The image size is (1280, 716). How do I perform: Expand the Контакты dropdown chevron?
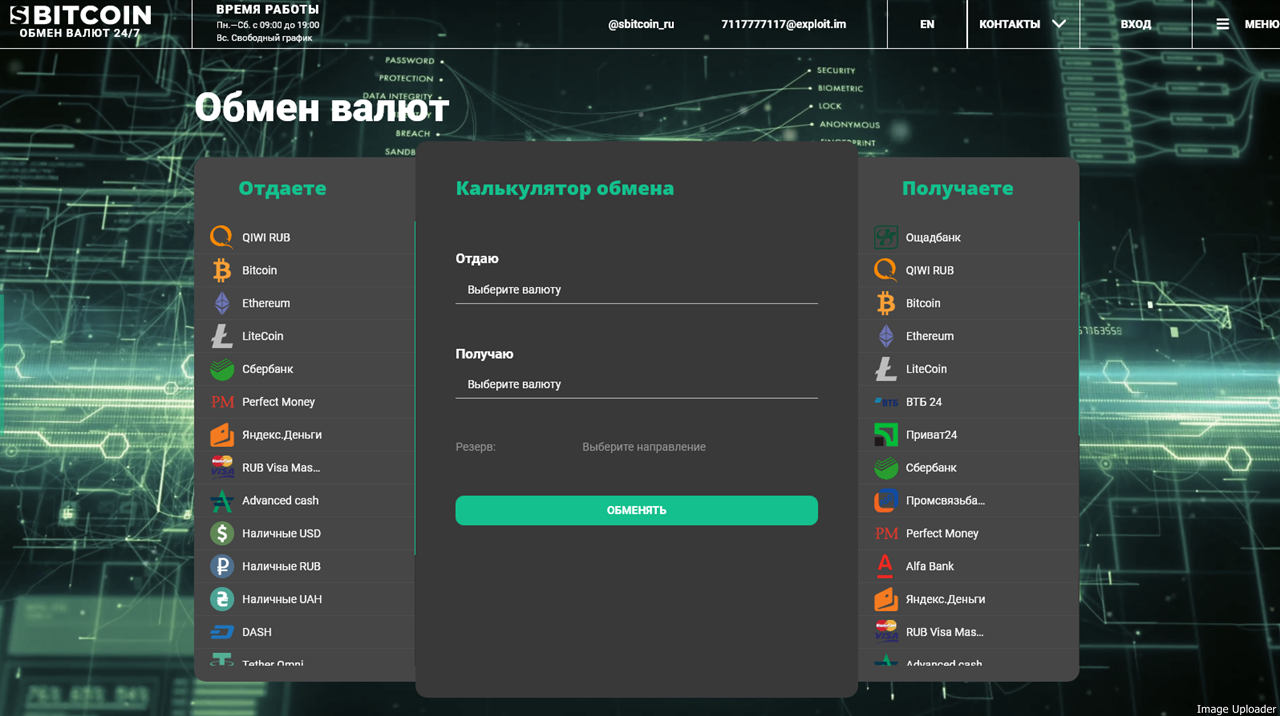tap(1059, 24)
